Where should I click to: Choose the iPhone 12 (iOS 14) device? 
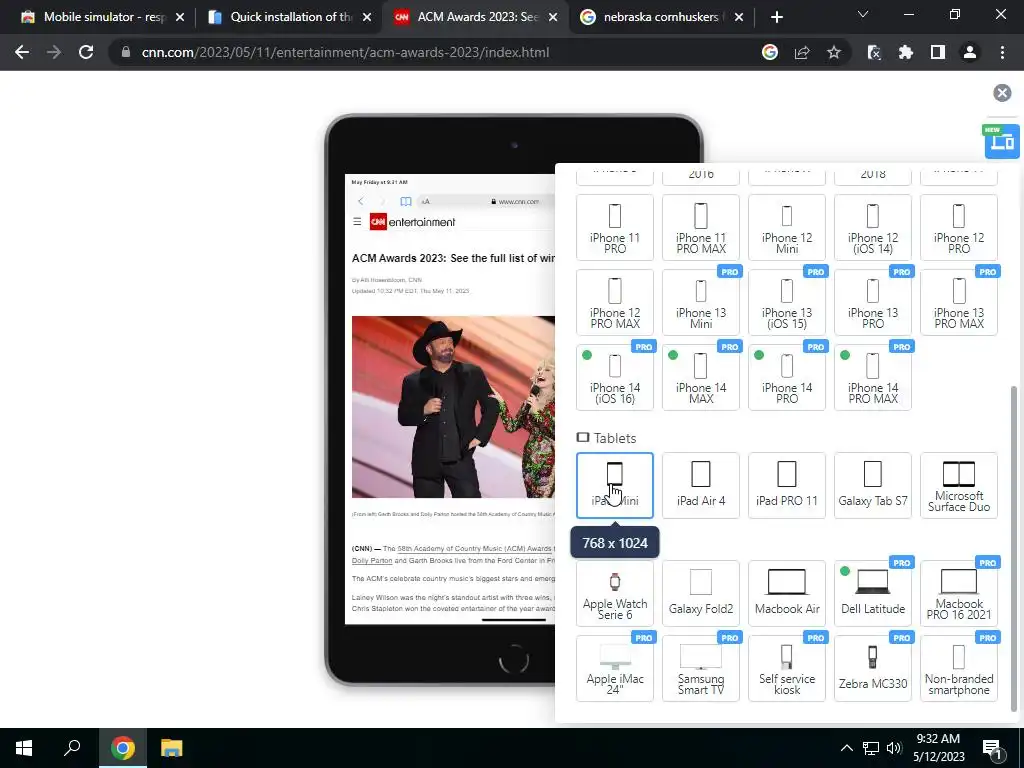[872, 228]
